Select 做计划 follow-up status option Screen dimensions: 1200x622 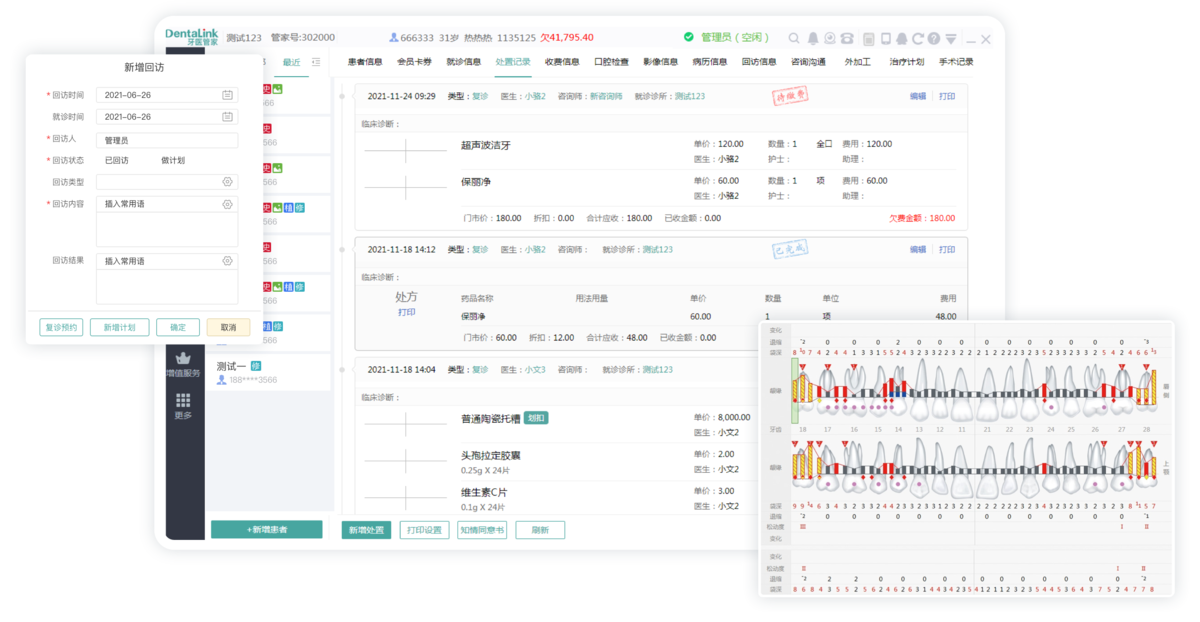173,160
